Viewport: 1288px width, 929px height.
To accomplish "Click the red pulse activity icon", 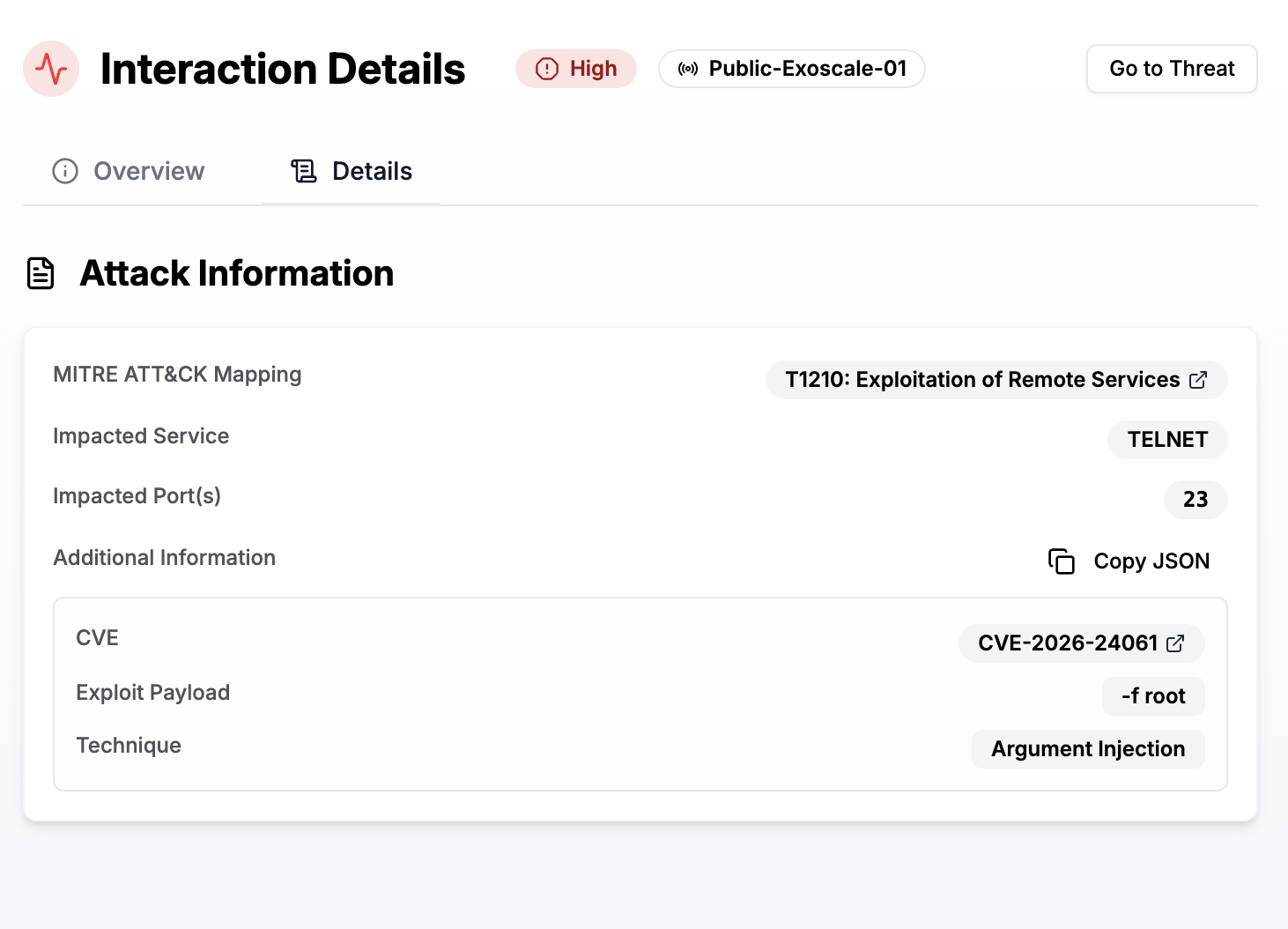I will (50, 68).
